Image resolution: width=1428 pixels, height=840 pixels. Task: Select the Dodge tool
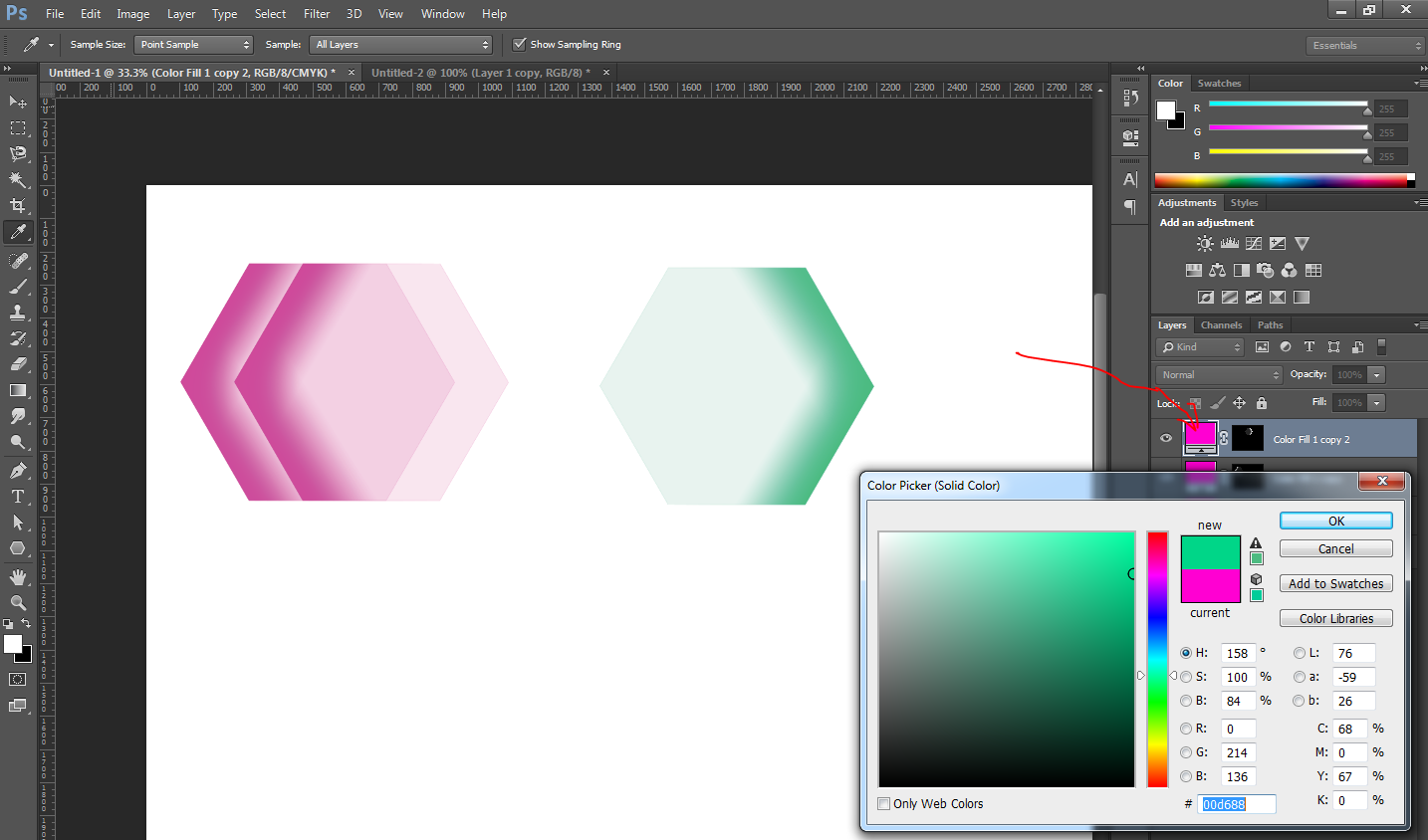pos(18,442)
